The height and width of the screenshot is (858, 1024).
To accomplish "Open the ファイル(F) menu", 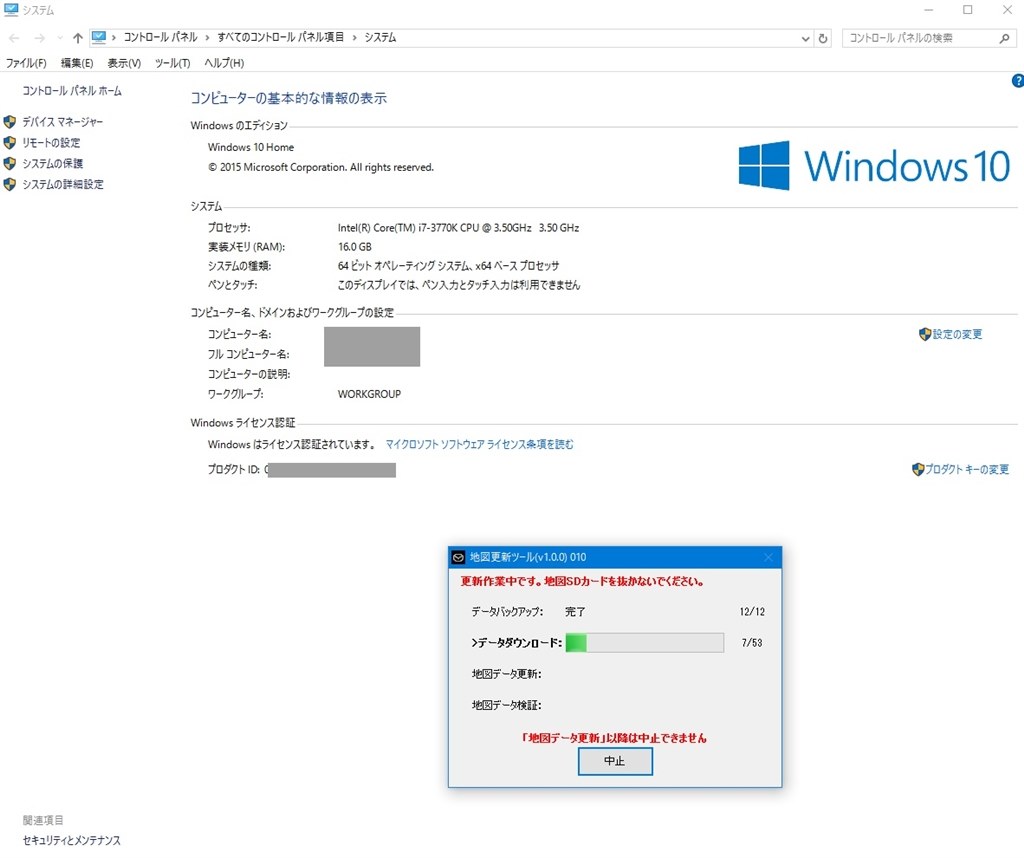I will pos(26,63).
